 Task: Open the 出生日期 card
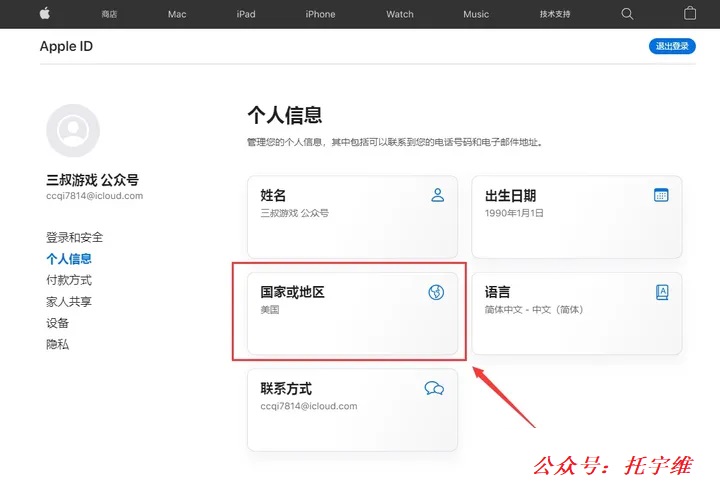pos(577,217)
